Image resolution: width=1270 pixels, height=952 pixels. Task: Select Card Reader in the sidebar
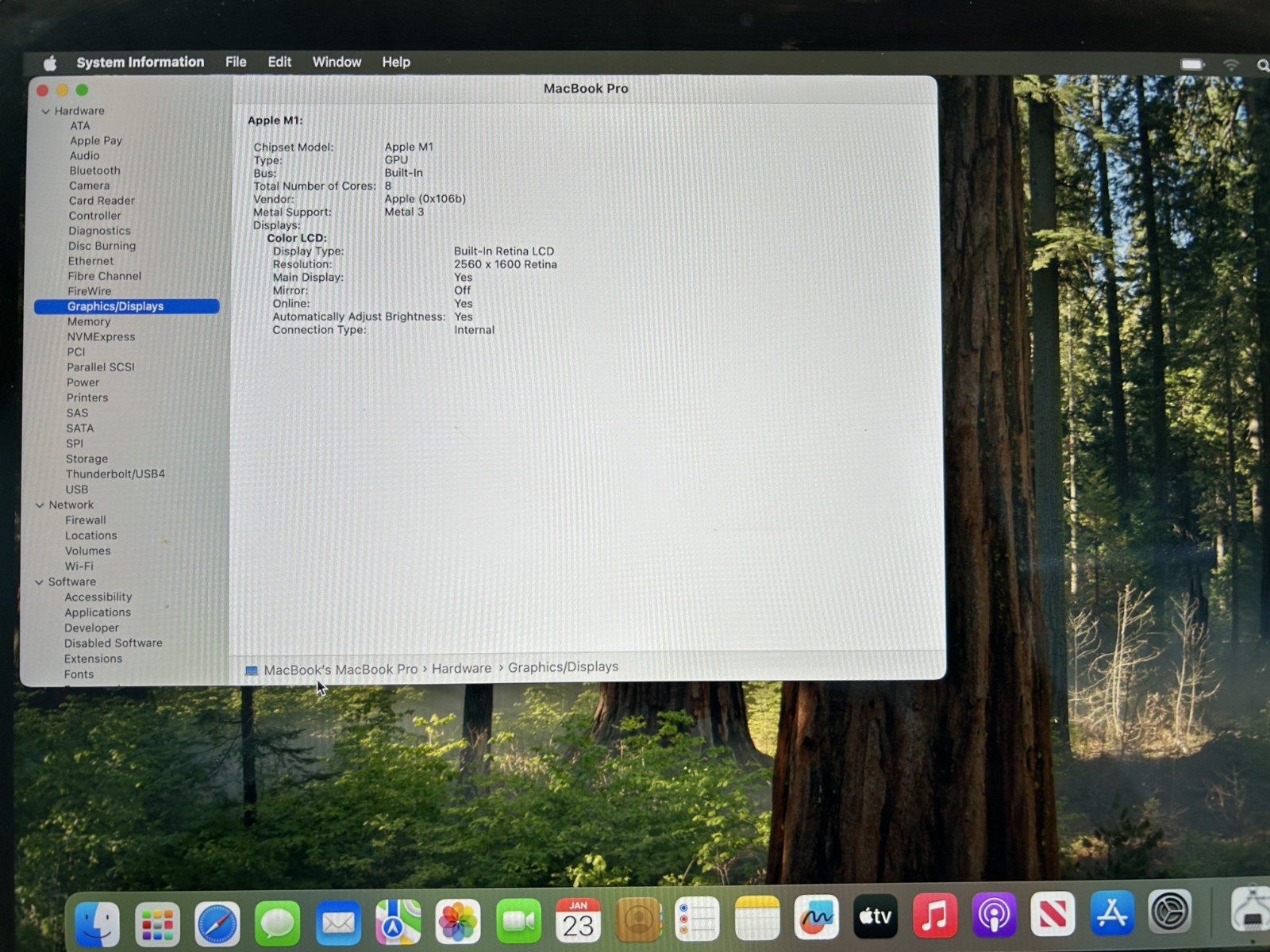(x=102, y=201)
